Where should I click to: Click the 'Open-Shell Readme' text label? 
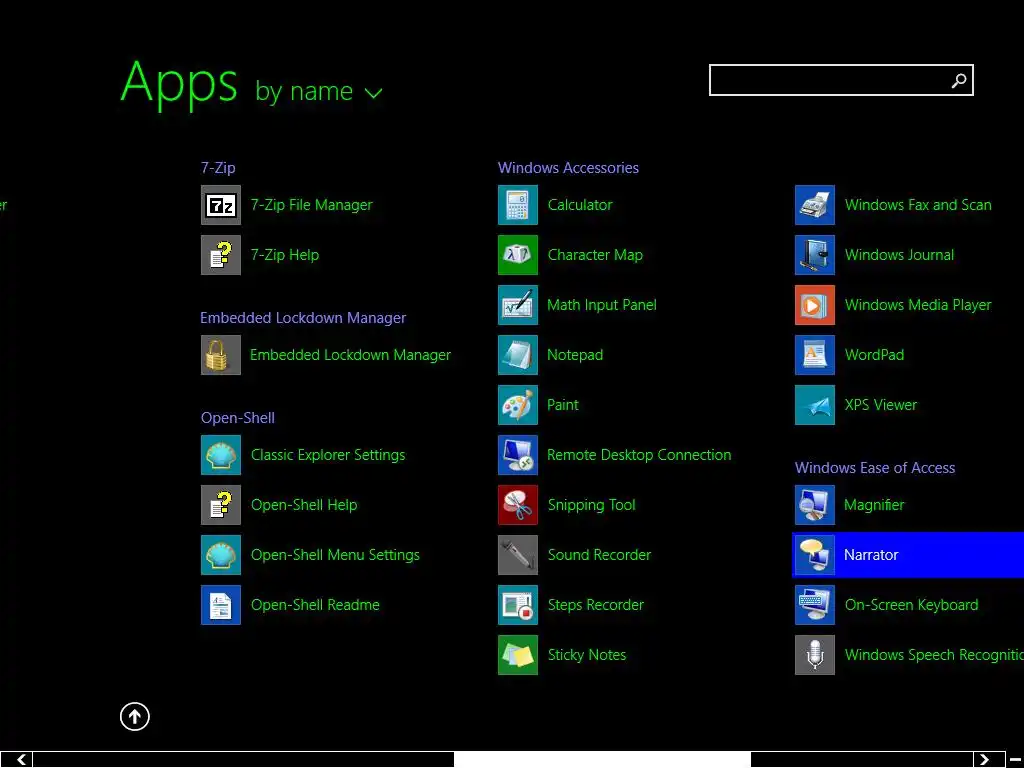pos(315,605)
